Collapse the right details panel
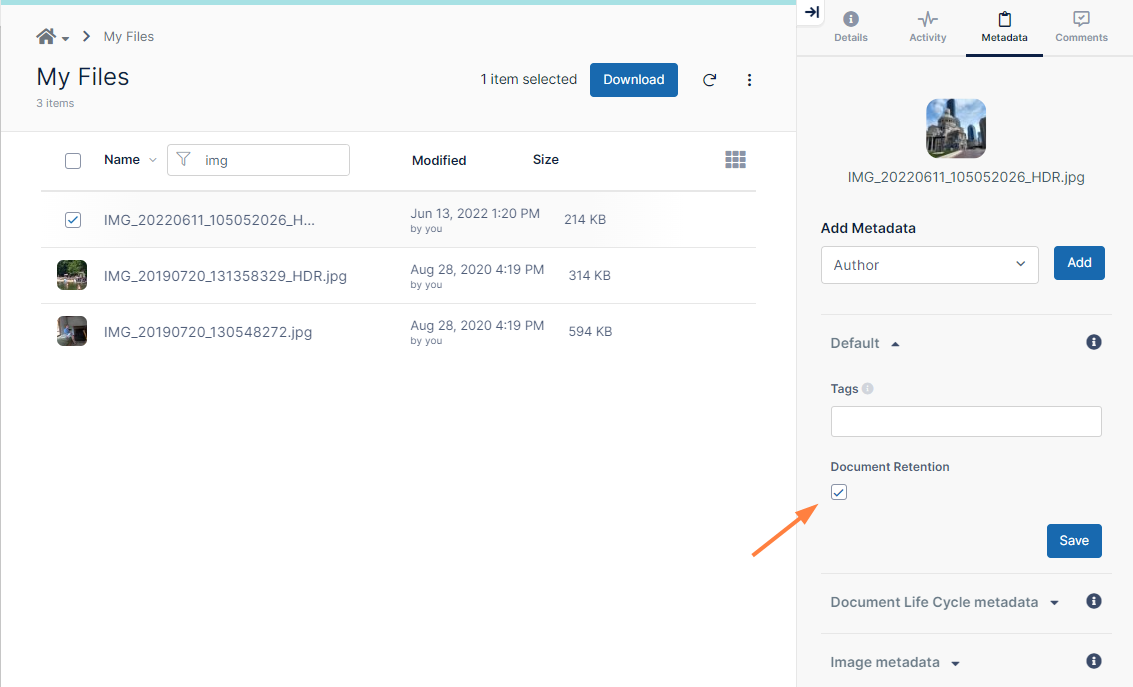This screenshot has width=1133, height=687. pos(812,12)
